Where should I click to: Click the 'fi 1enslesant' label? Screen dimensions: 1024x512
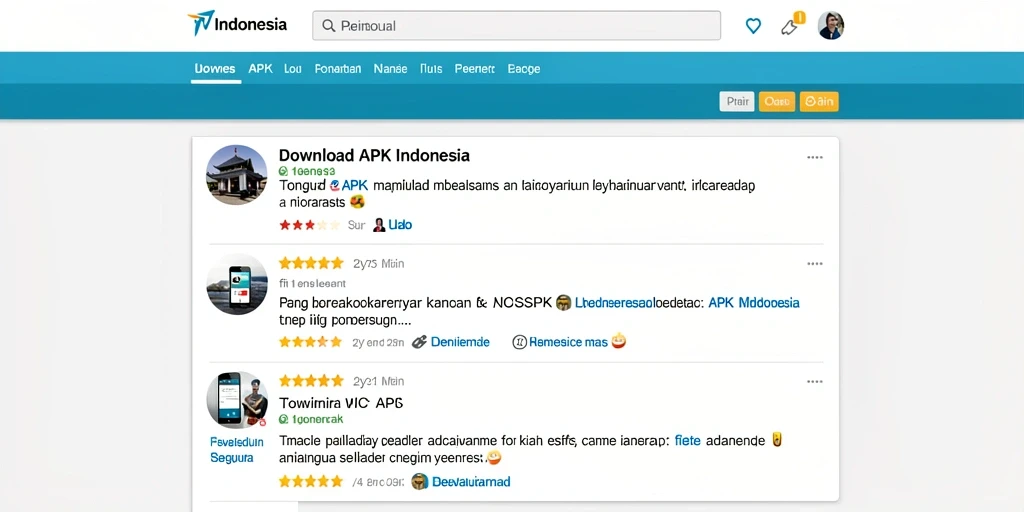(312, 283)
